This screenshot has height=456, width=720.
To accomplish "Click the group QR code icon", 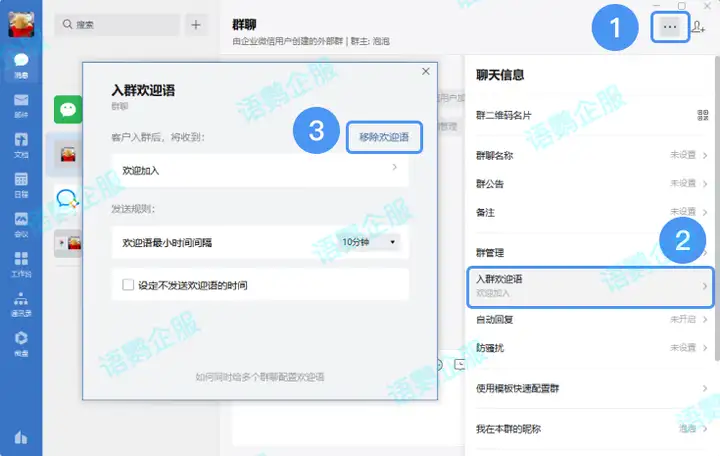I will pyautogui.click(x=702, y=114).
